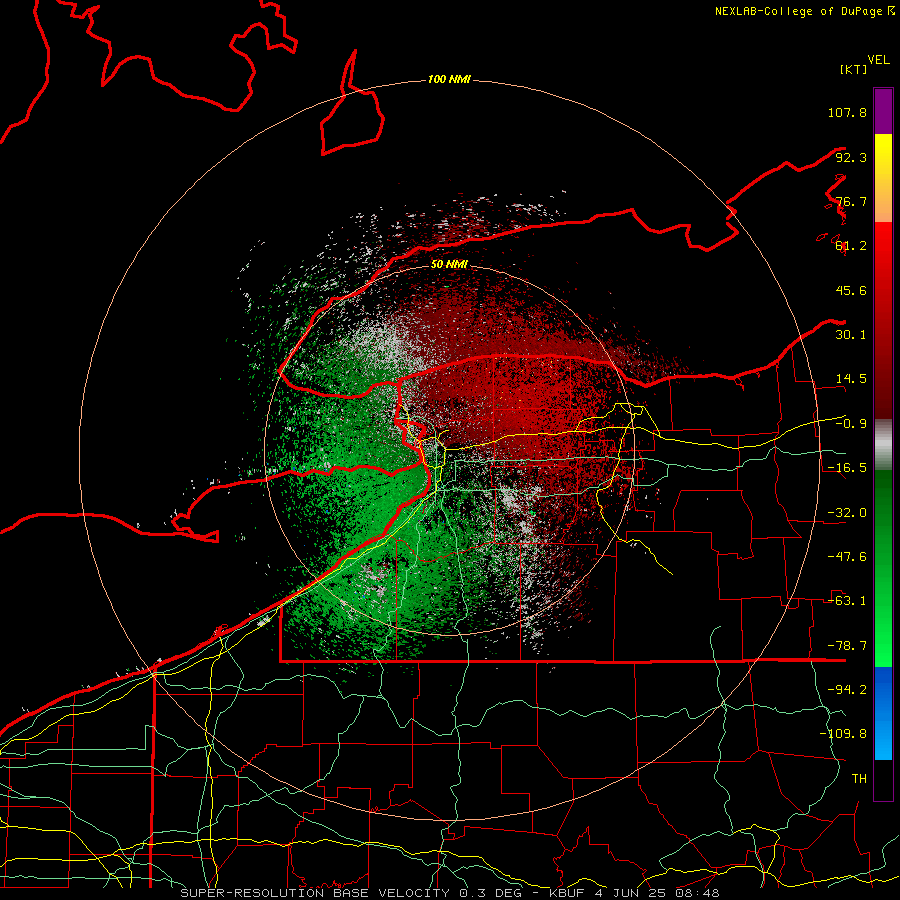900x900 pixels.
Task: Select the -78.7 legend value
Action: click(847, 646)
